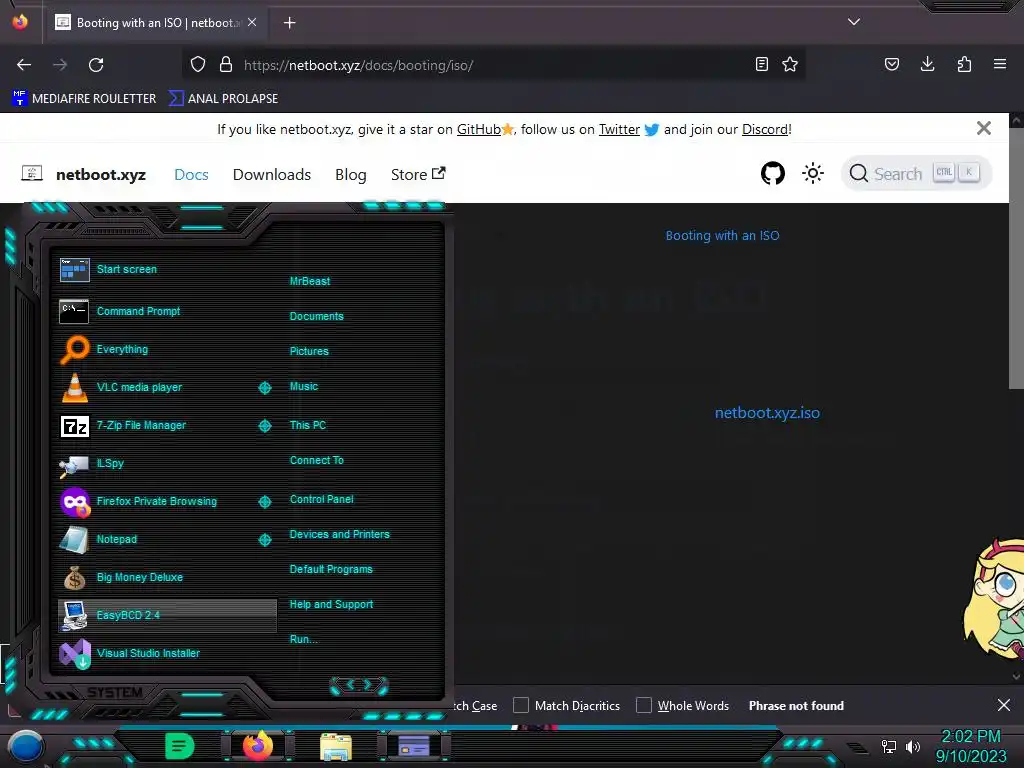Toggle dark mode with the sun icon
The height and width of the screenshot is (768, 1024).
pyautogui.click(x=813, y=174)
